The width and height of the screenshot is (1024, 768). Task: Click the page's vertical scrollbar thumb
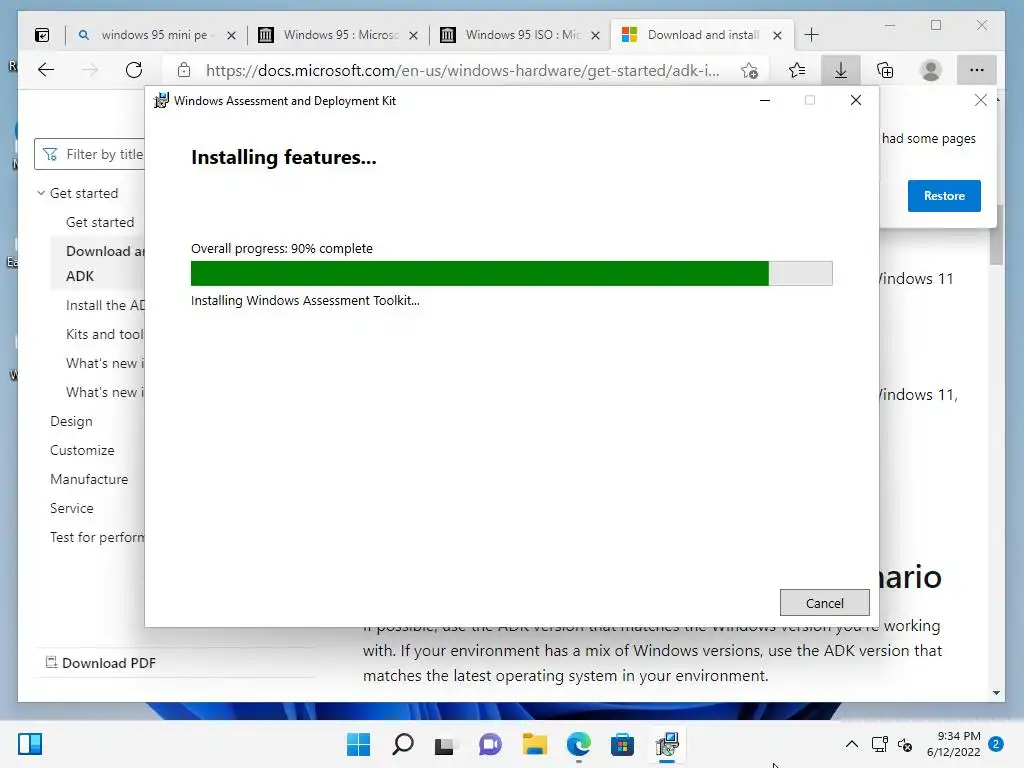[996, 235]
